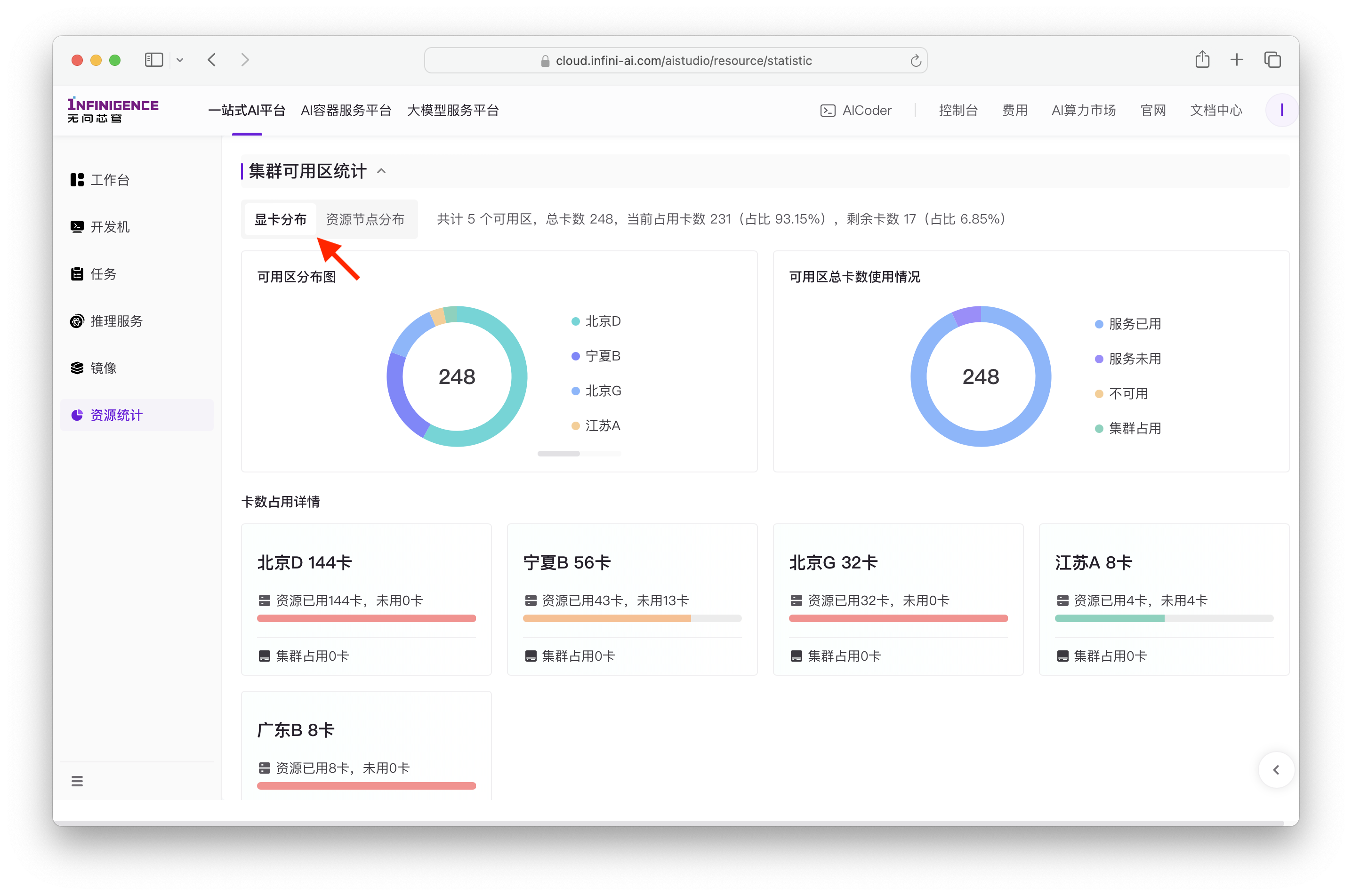Open the AI算力市场 link
This screenshot has width=1352, height=896.
pos(1083,110)
